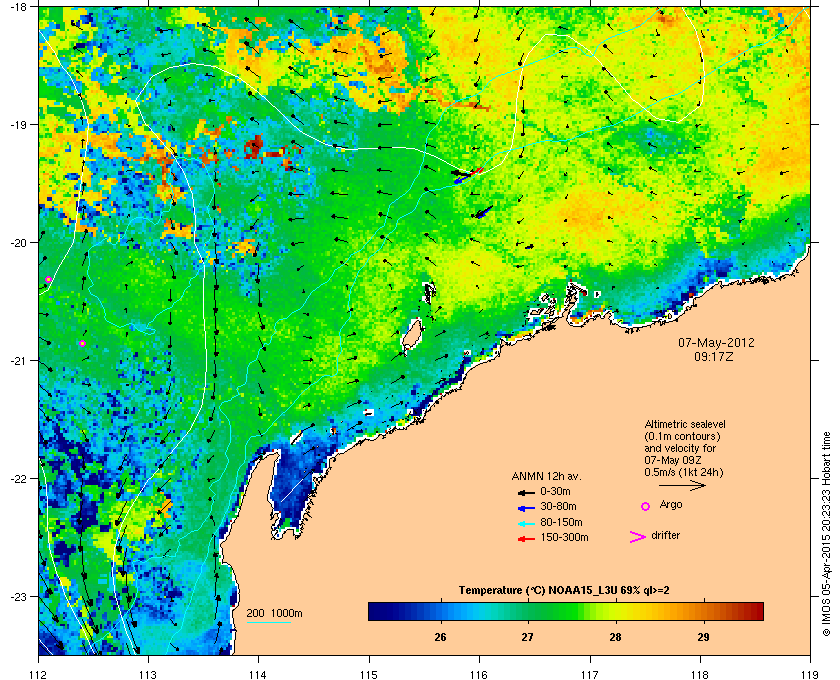
Task: Click the 150-300m depth label
Action: click(564, 537)
